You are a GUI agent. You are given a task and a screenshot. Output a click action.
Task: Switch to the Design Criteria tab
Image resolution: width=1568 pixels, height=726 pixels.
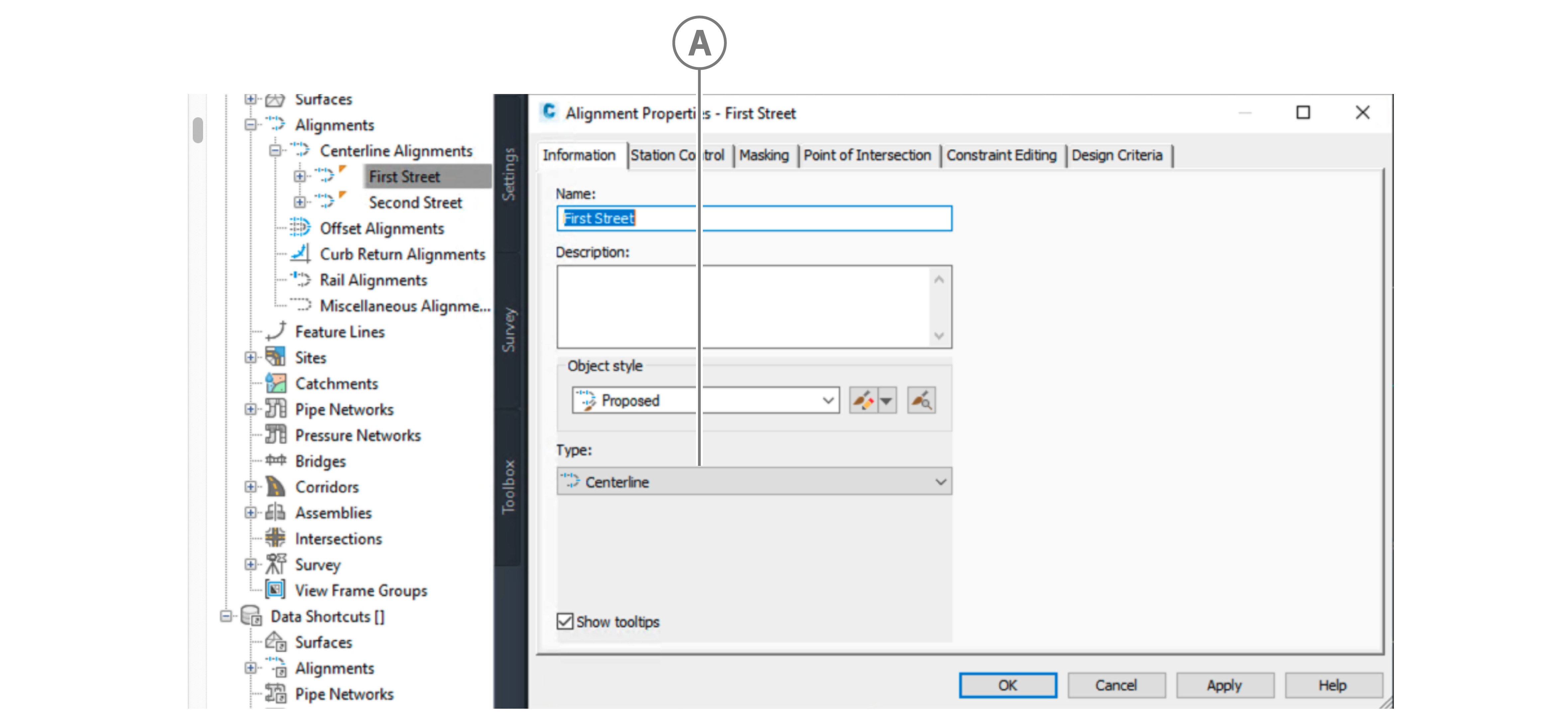1116,155
